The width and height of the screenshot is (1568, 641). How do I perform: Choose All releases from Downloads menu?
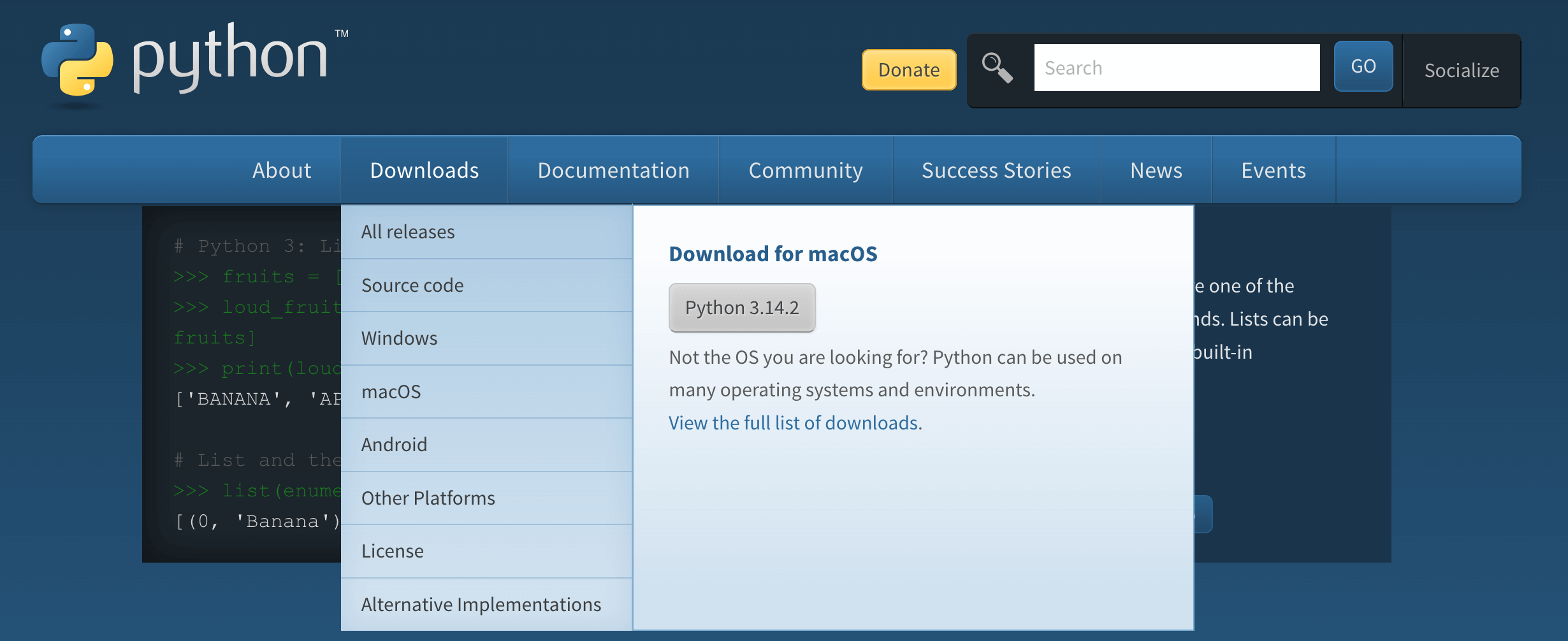pyautogui.click(x=408, y=232)
